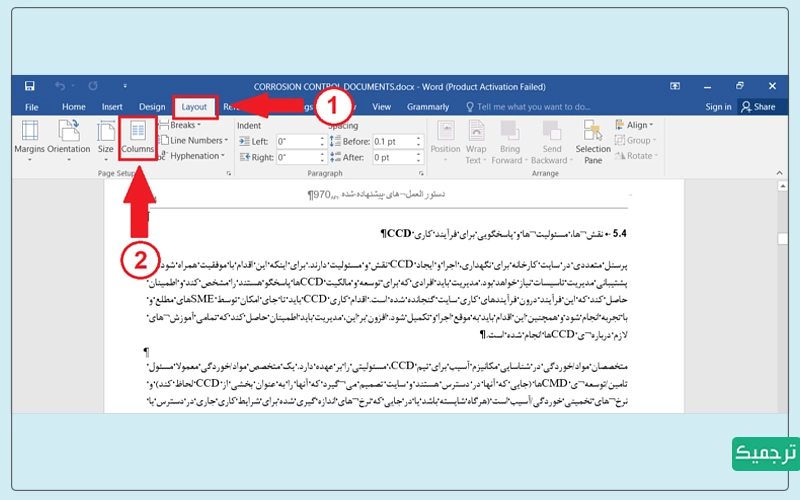Image resolution: width=800 pixels, height=500 pixels.
Task: Click the Bring Forward button
Action: pyautogui.click(x=509, y=142)
